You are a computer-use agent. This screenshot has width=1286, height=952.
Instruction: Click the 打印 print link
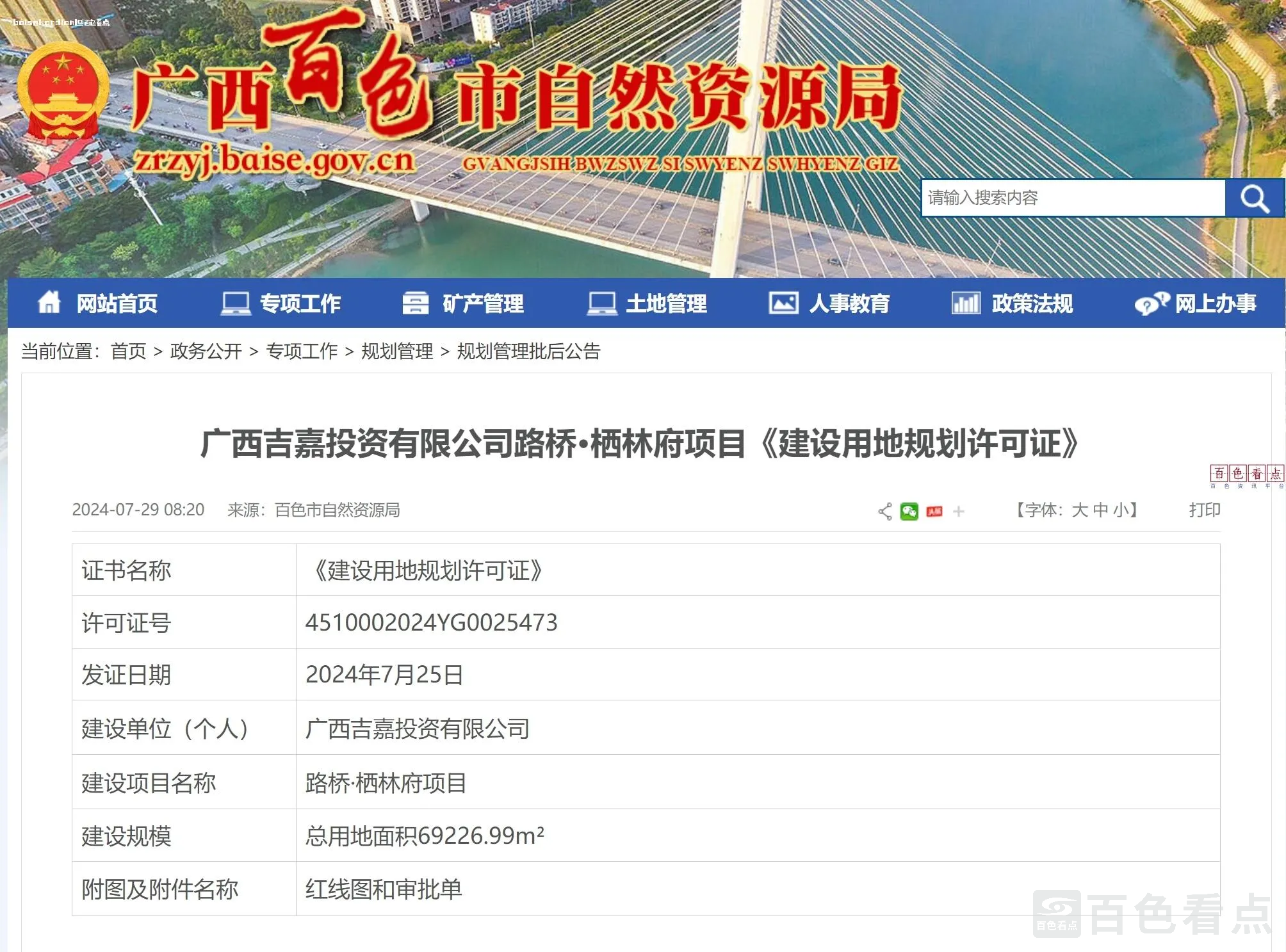[1204, 510]
